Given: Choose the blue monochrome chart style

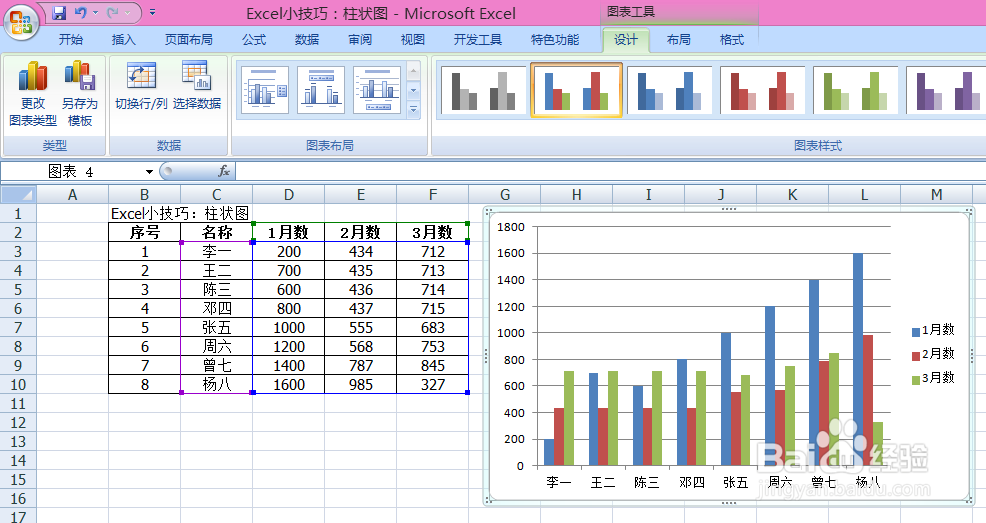Looking at the screenshot, I should pyautogui.click(x=669, y=90).
